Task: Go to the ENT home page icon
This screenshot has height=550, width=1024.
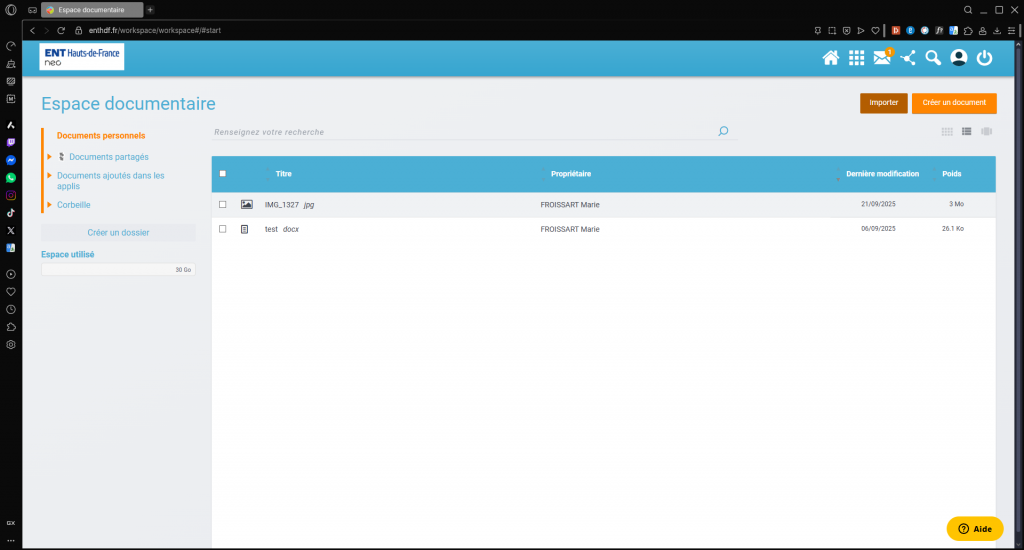Action: 830,58
